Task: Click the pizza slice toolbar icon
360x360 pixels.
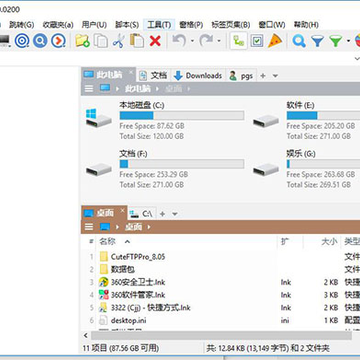Action: pos(275,41)
